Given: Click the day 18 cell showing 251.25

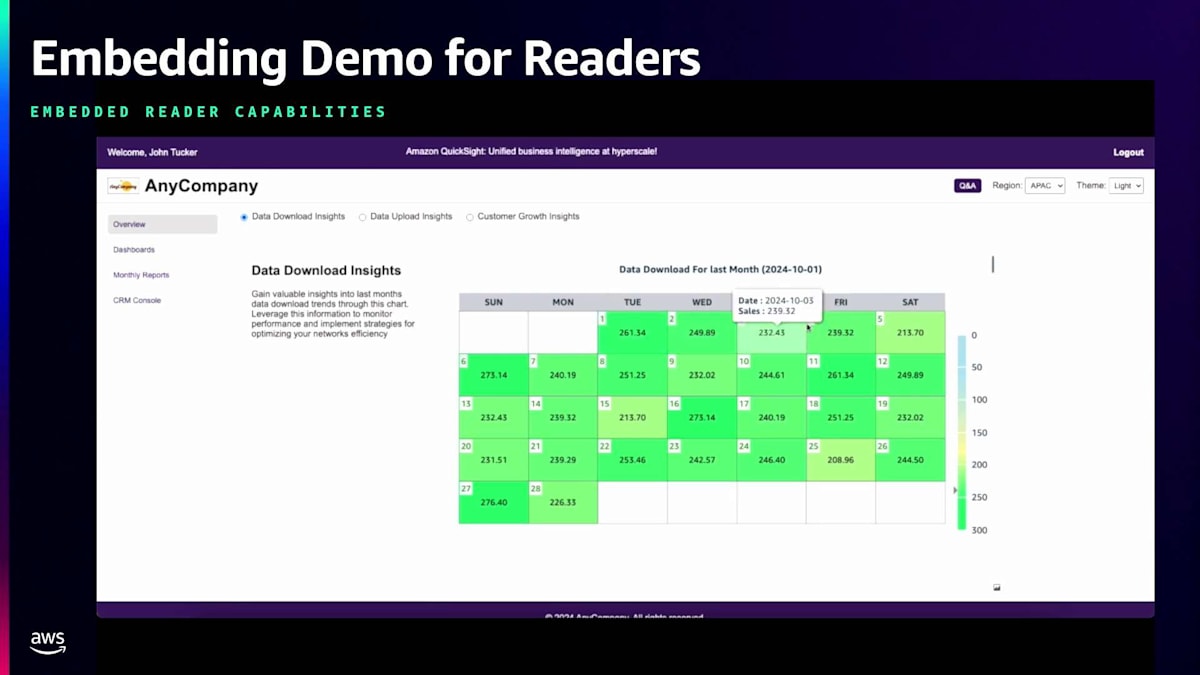Looking at the screenshot, I should 841,417.
